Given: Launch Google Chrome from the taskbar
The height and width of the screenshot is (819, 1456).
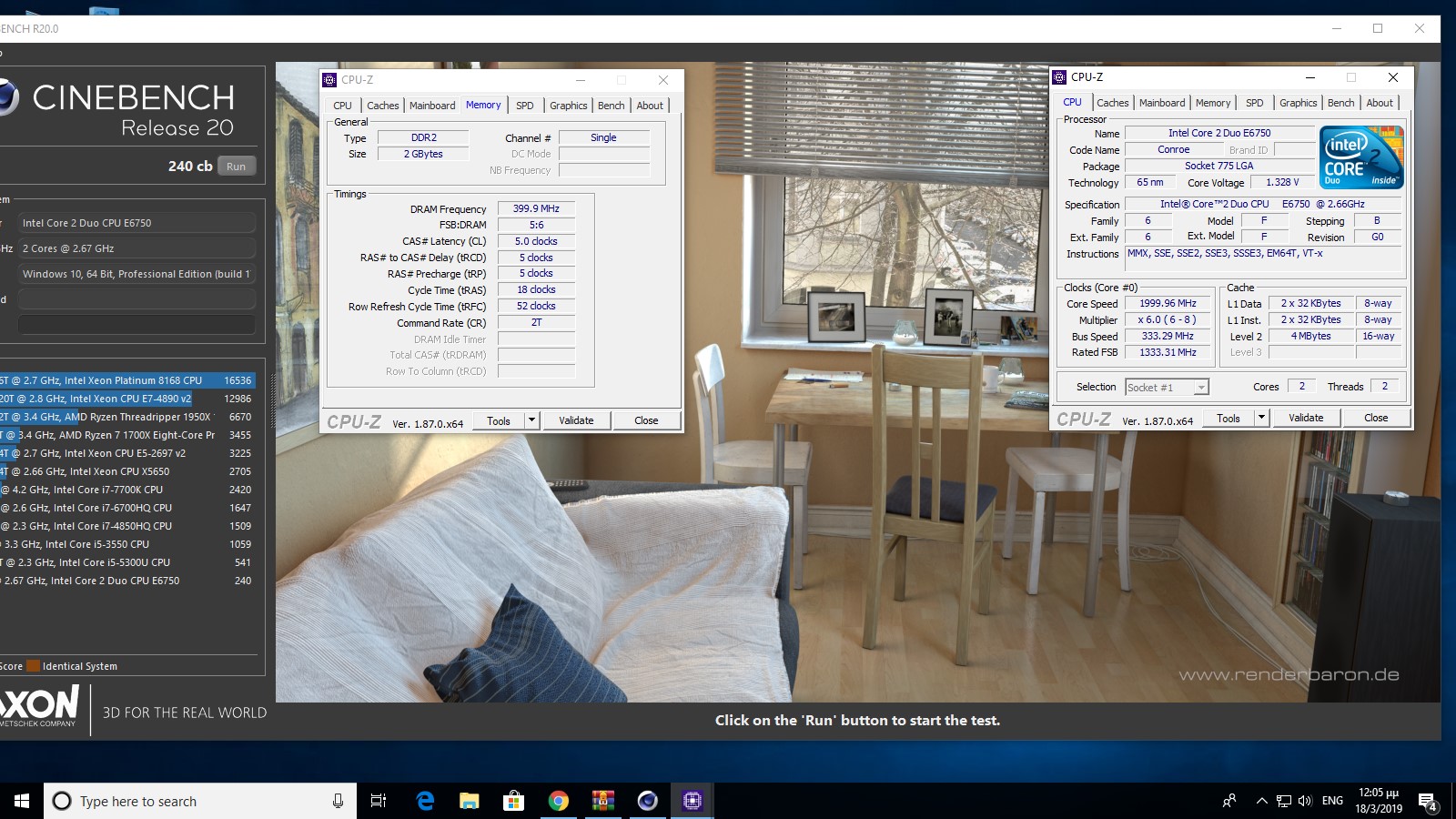Looking at the screenshot, I should point(558,801).
